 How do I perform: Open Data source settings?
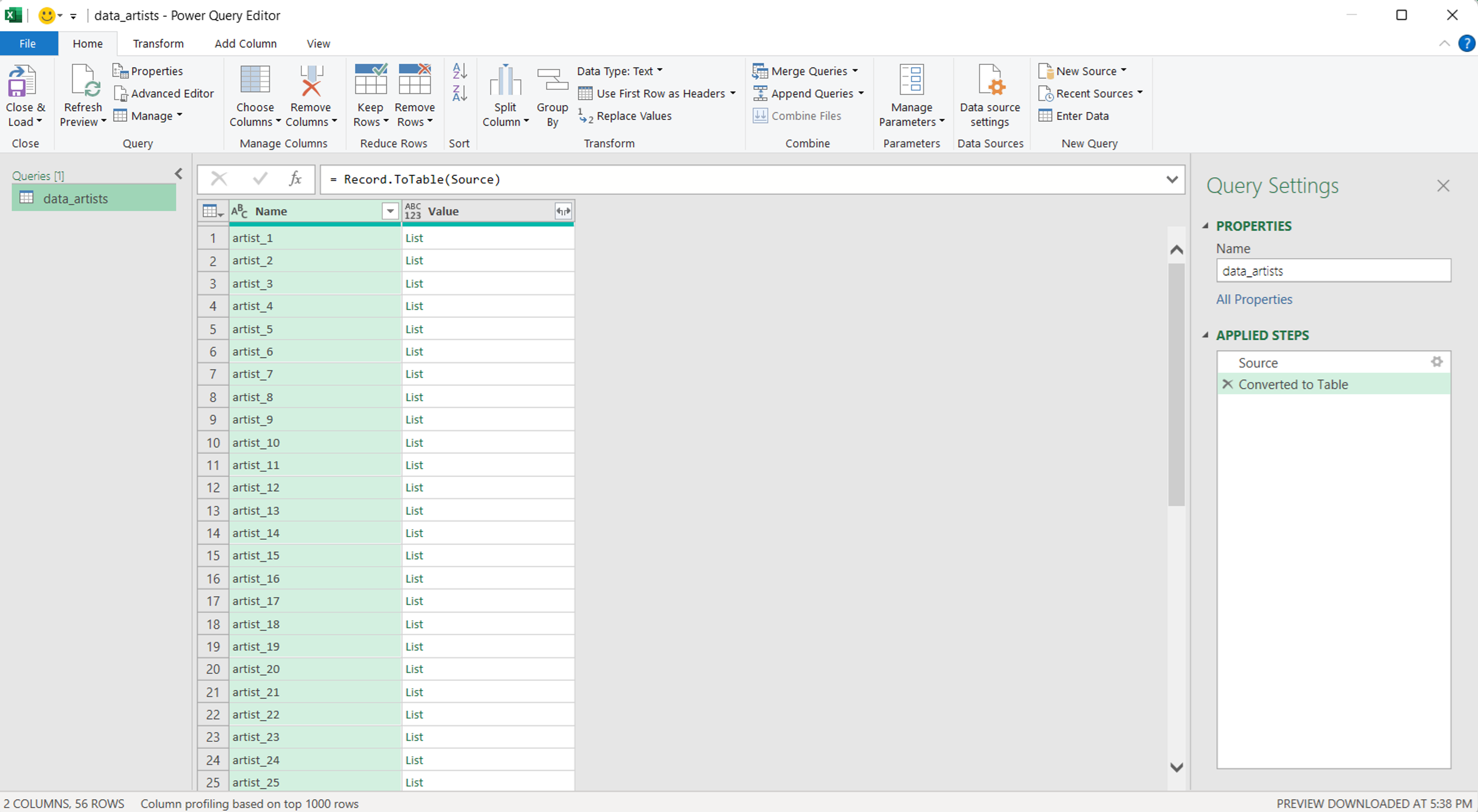pyautogui.click(x=990, y=82)
